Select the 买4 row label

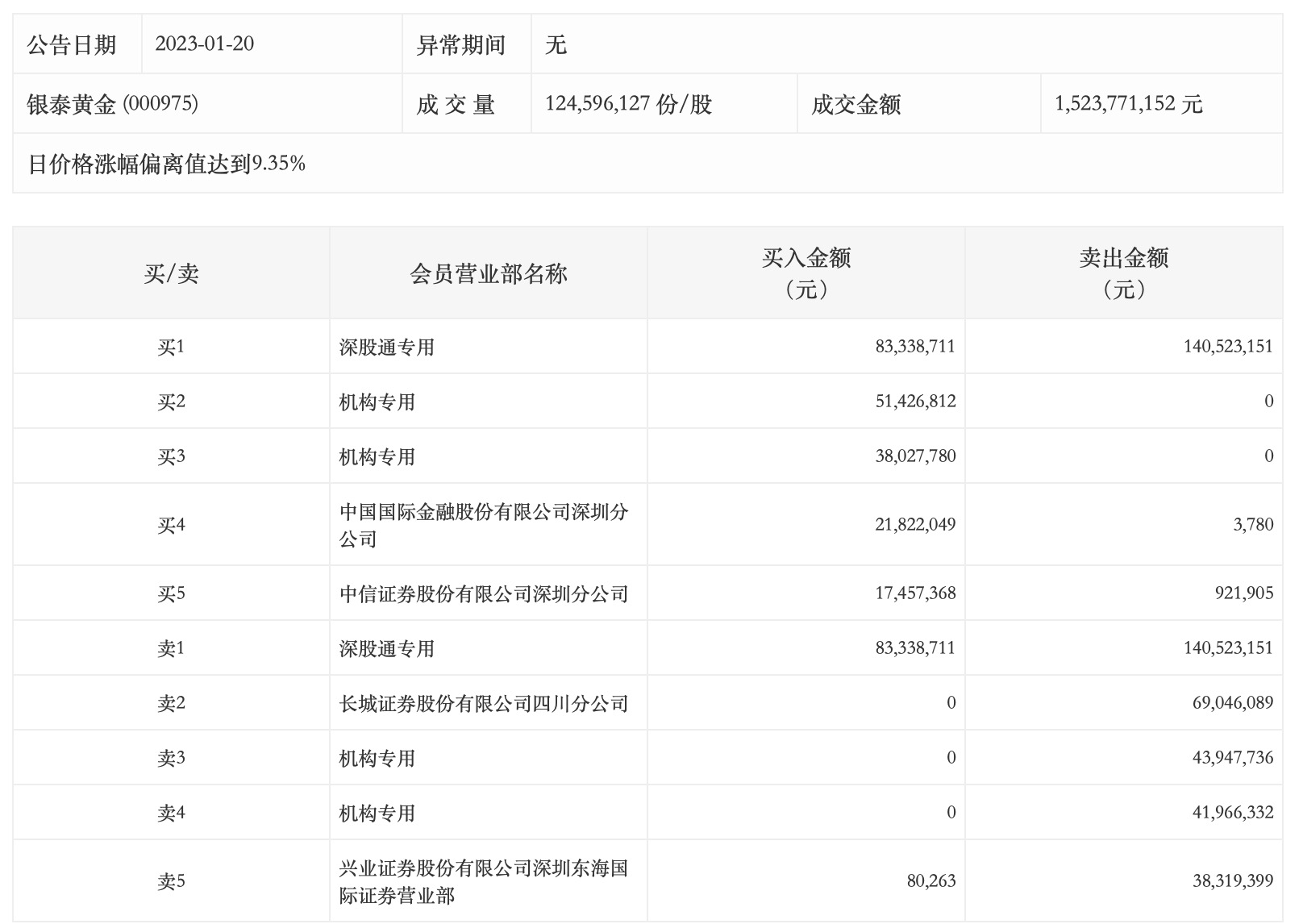point(171,526)
